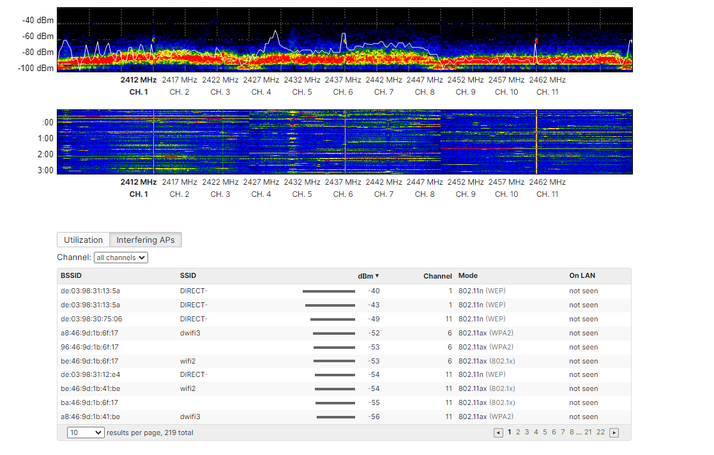The width and height of the screenshot is (714, 455).
Task: Go to page 5 of results
Action: point(546,433)
